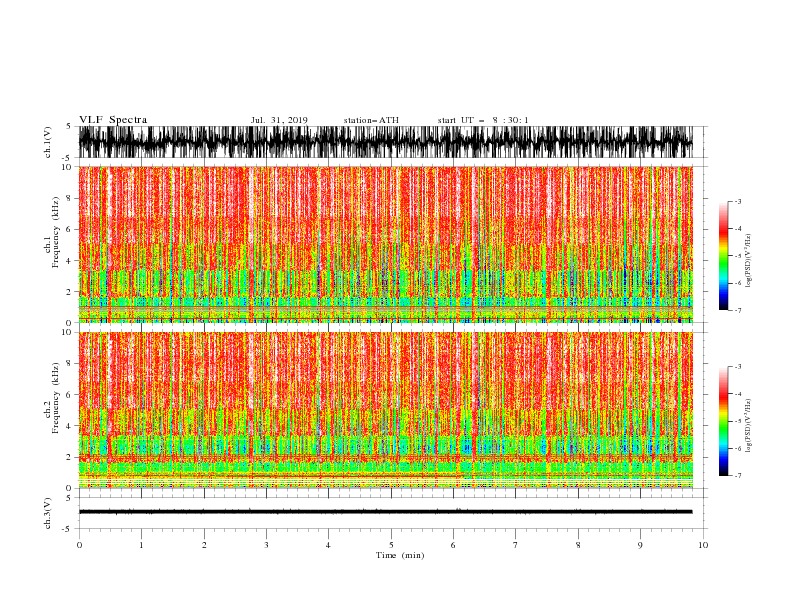Screen dimensions: 792x612
Task: Click the "6" kHz tick of ch.1 spectrogram
Action: point(70,230)
